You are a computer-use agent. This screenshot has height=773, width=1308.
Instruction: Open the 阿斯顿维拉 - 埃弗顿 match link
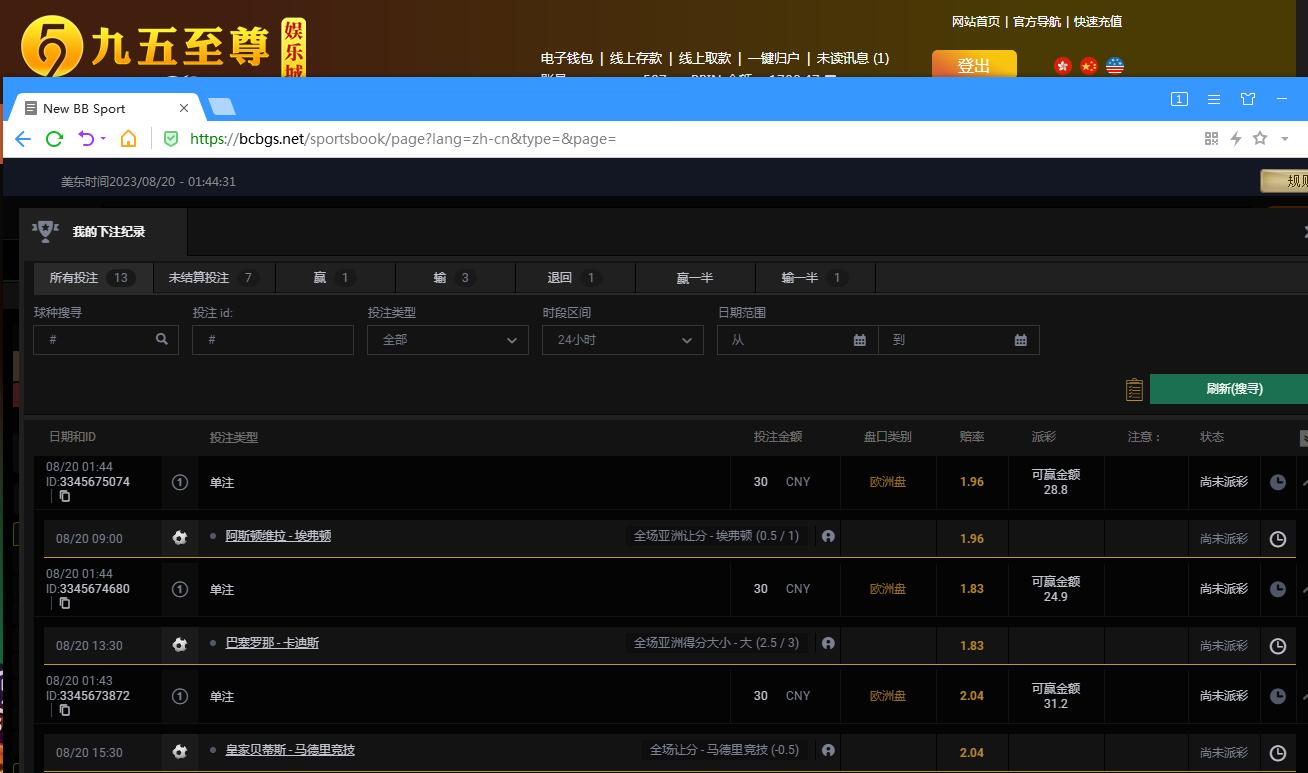coord(278,536)
